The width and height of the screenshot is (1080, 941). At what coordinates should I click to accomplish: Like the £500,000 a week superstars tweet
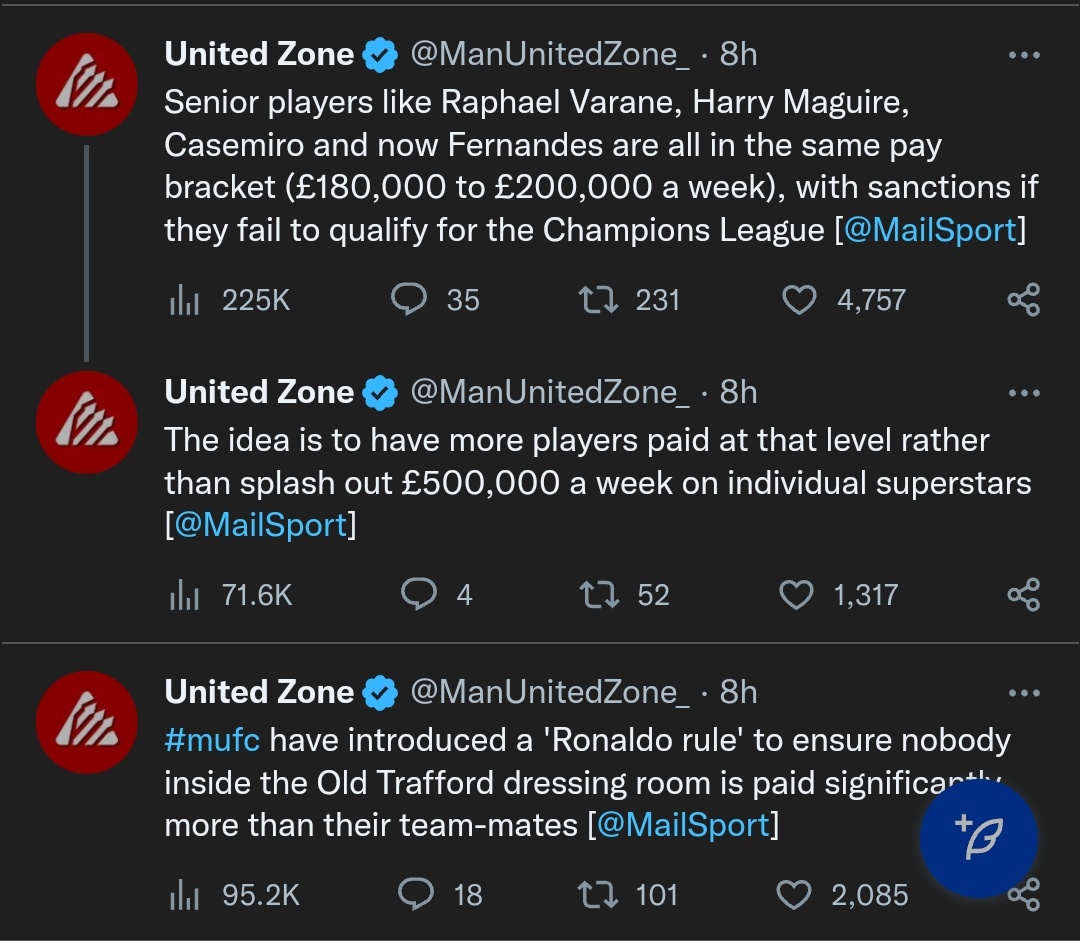pos(796,595)
